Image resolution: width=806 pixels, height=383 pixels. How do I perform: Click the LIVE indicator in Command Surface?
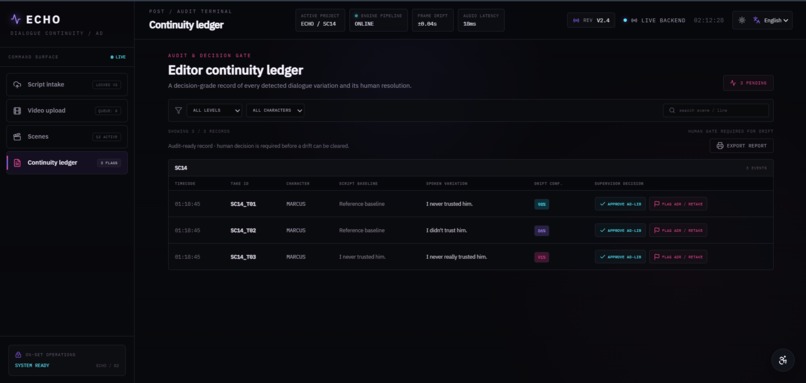click(118, 57)
